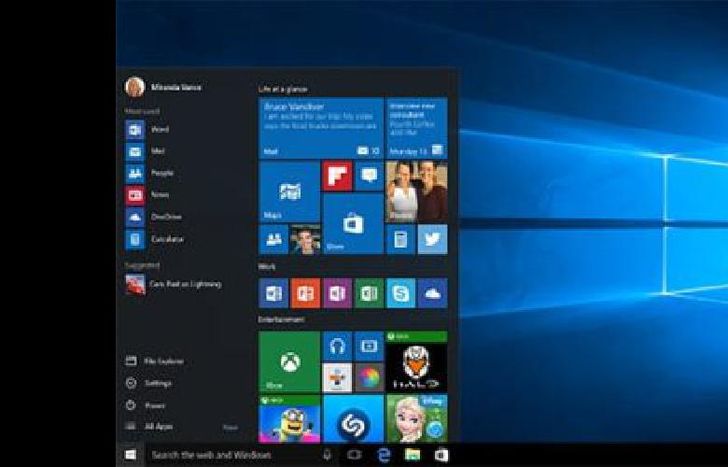Image resolution: width=728 pixels, height=467 pixels.
Task: Open File Explorer from the Start menu
Action: (x=155, y=361)
